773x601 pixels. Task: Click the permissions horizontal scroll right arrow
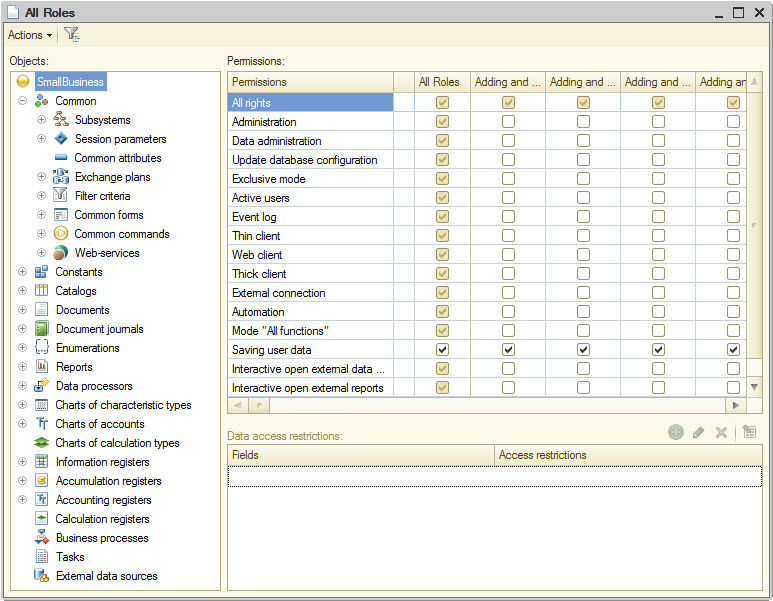click(736, 405)
